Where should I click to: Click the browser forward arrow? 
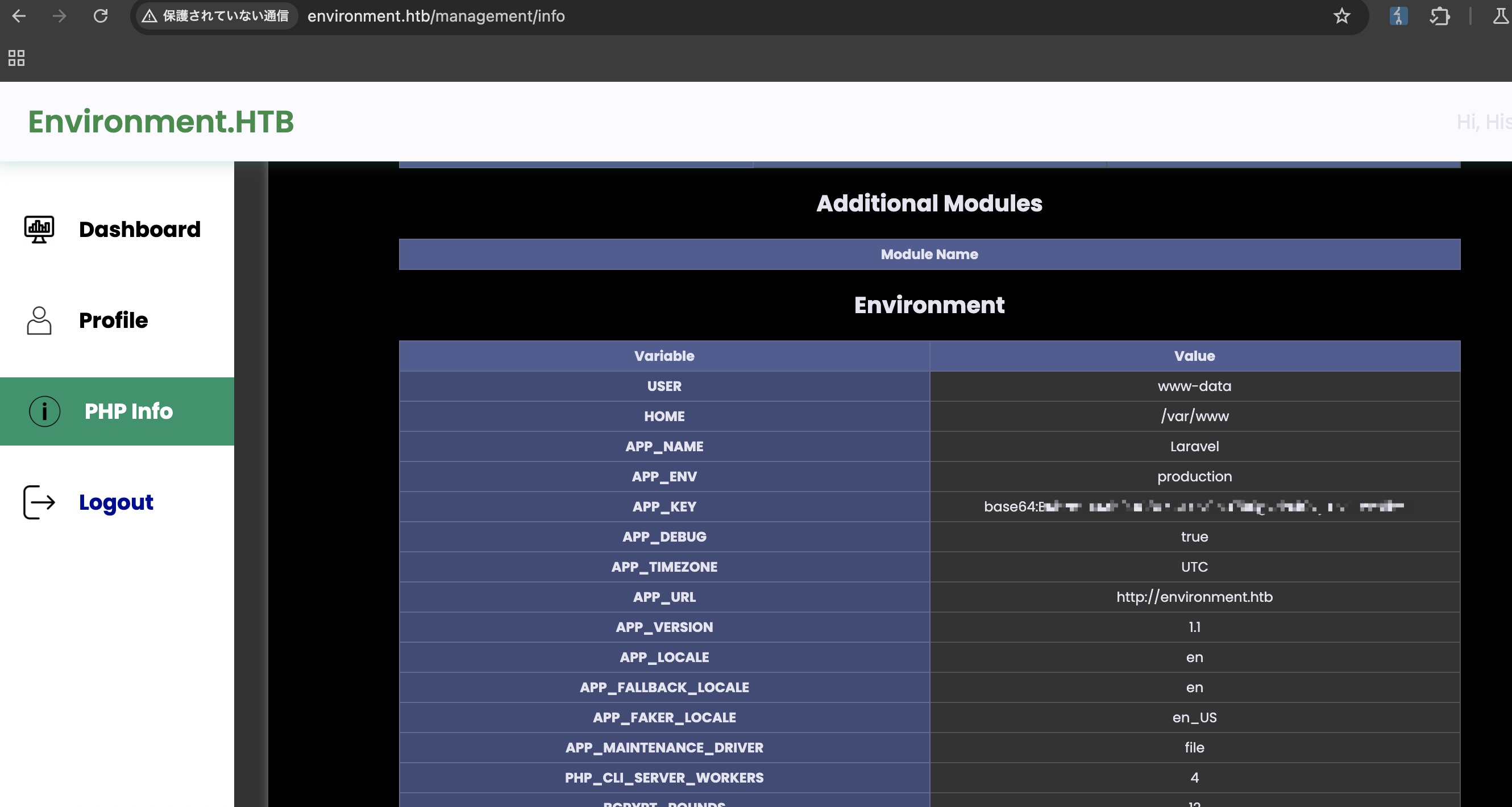tap(59, 16)
